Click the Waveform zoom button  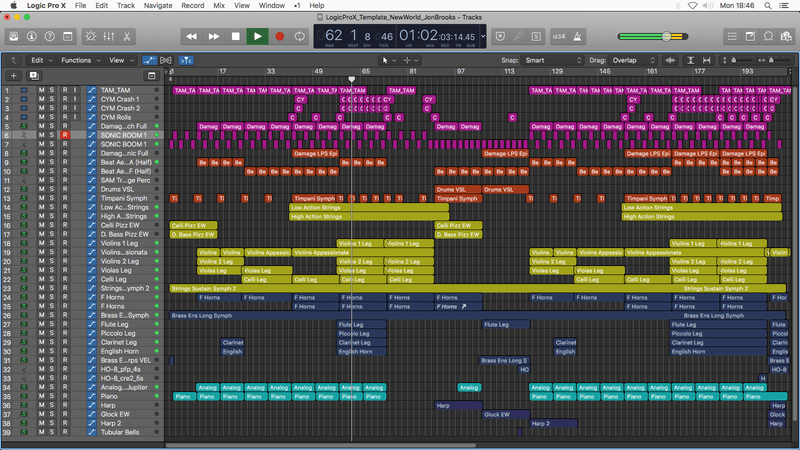pos(670,60)
